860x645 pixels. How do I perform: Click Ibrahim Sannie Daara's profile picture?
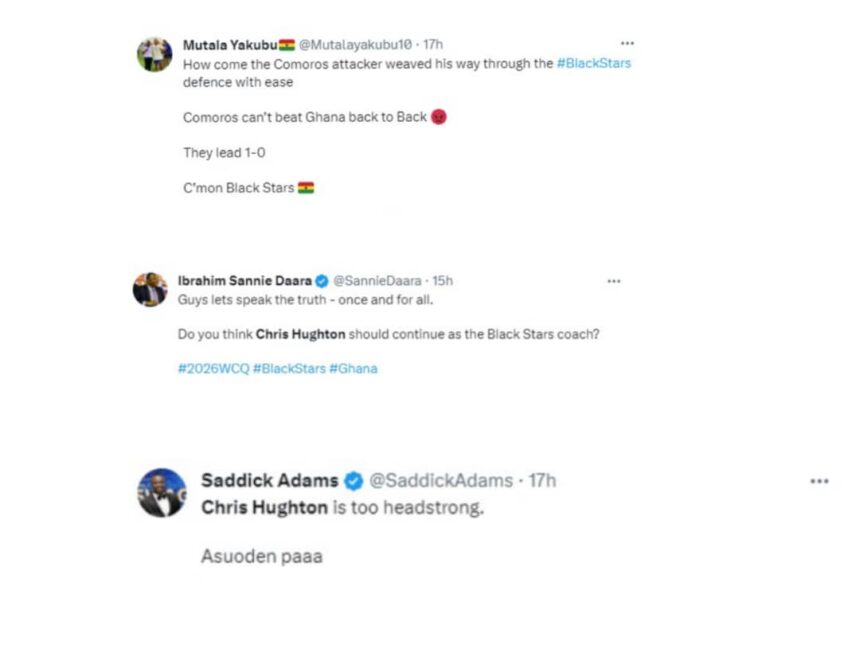[150, 290]
